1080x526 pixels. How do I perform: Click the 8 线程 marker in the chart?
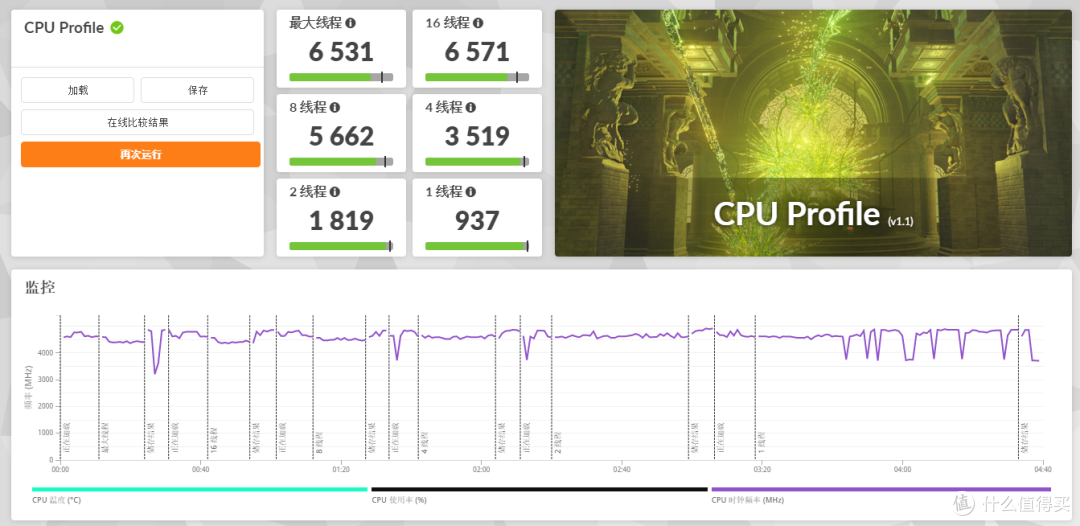click(x=320, y=441)
